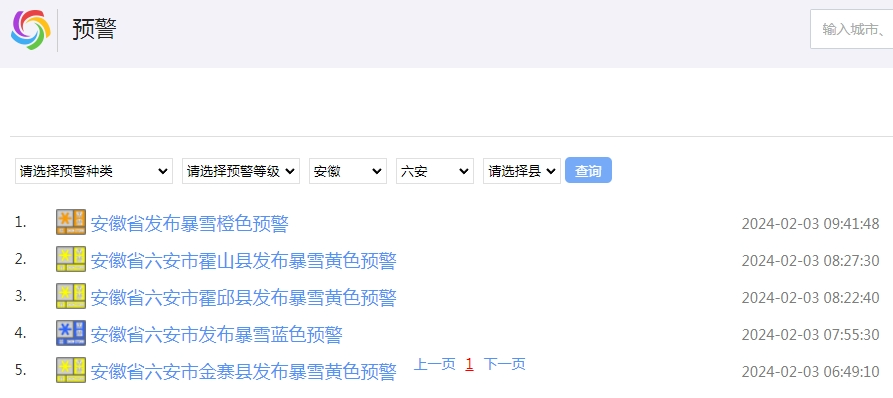Screen dimensions: 893x398
Task: Click timestamp 2024-02-03 09:41:48
Action: pos(810,224)
